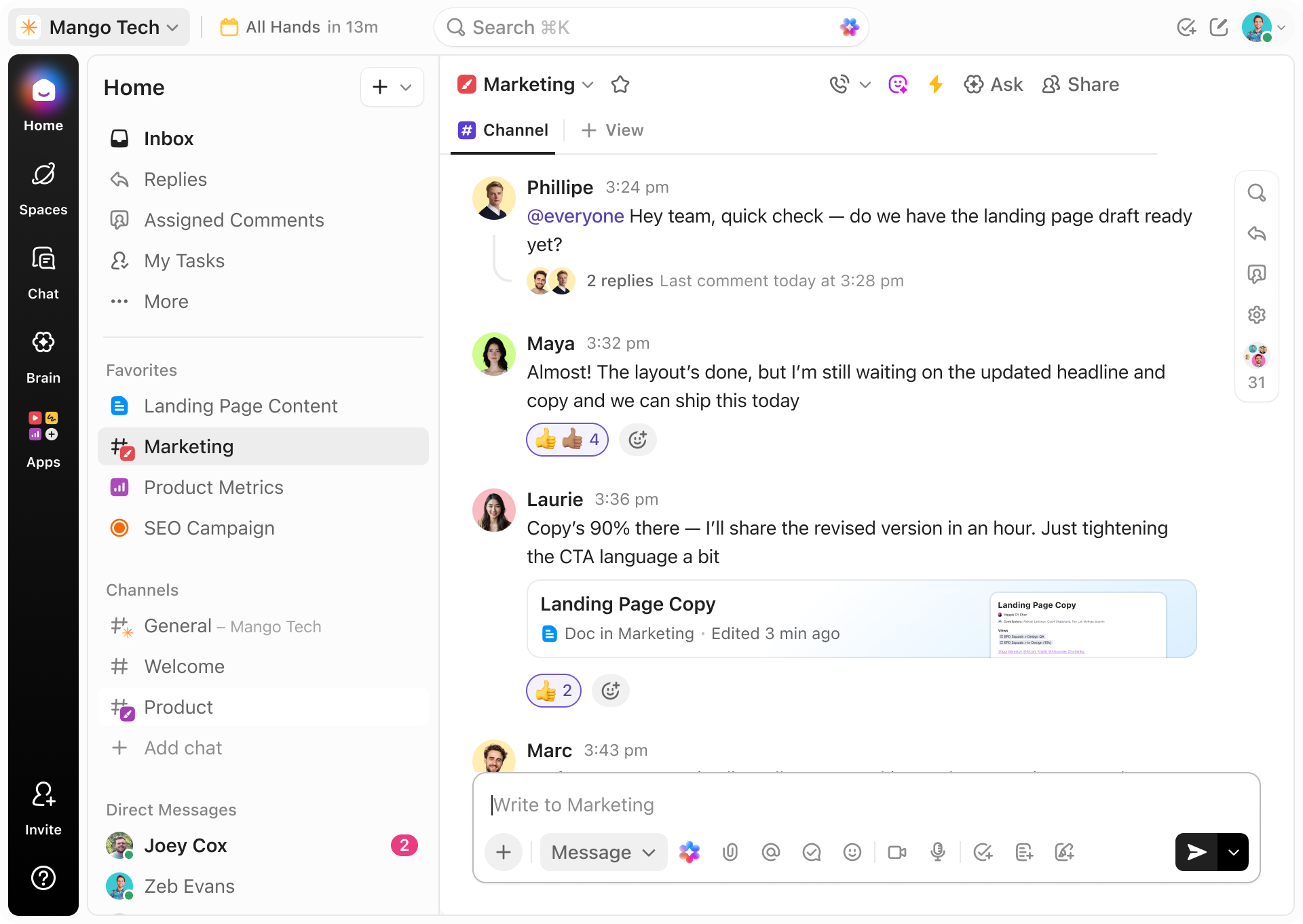Add a thumbs up to Maya's message
The height and width of the screenshot is (924, 1303).
pos(567,439)
